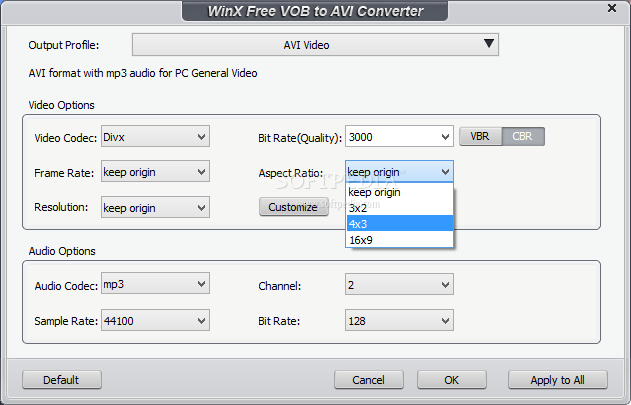Viewport: 631px width, 405px height.
Task: Expand the Sample Rate 44100 dropdown
Action: [x=155, y=320]
